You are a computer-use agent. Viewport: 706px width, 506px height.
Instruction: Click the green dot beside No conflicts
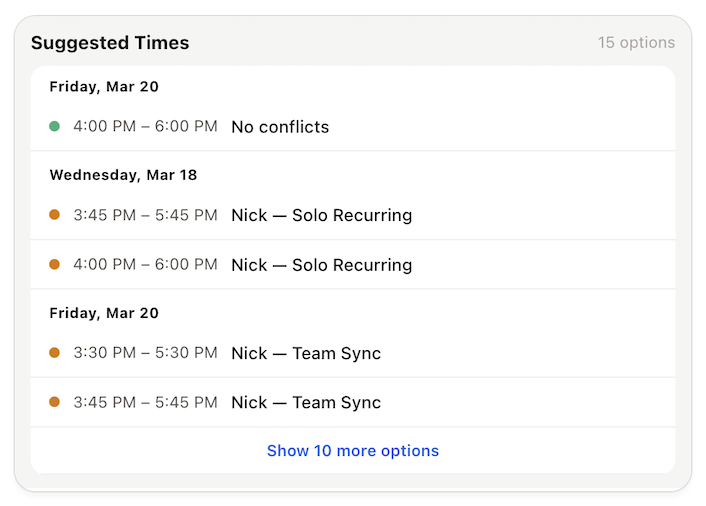tap(54, 127)
